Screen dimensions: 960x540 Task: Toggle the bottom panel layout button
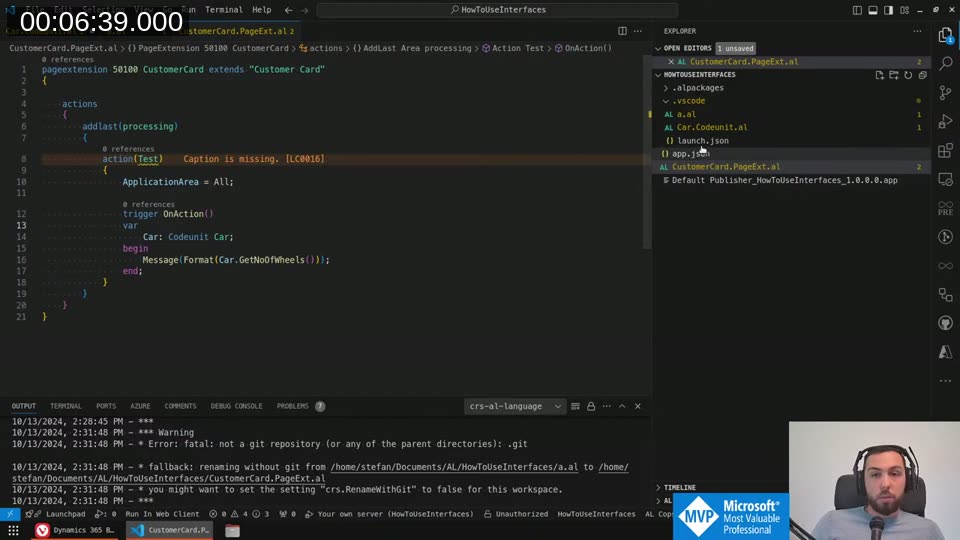point(873,10)
